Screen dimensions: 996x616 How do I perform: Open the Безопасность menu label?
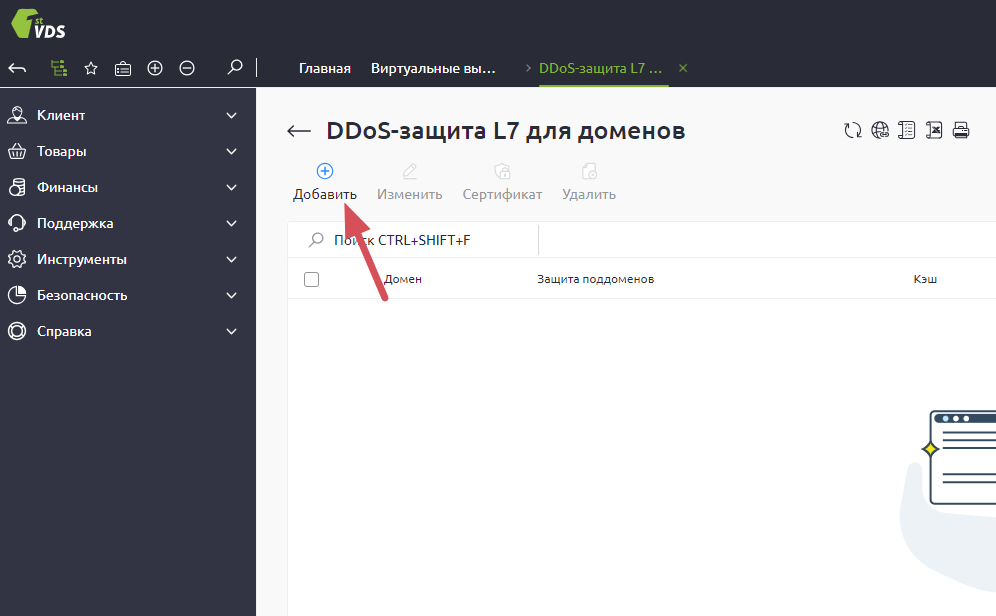(x=82, y=295)
